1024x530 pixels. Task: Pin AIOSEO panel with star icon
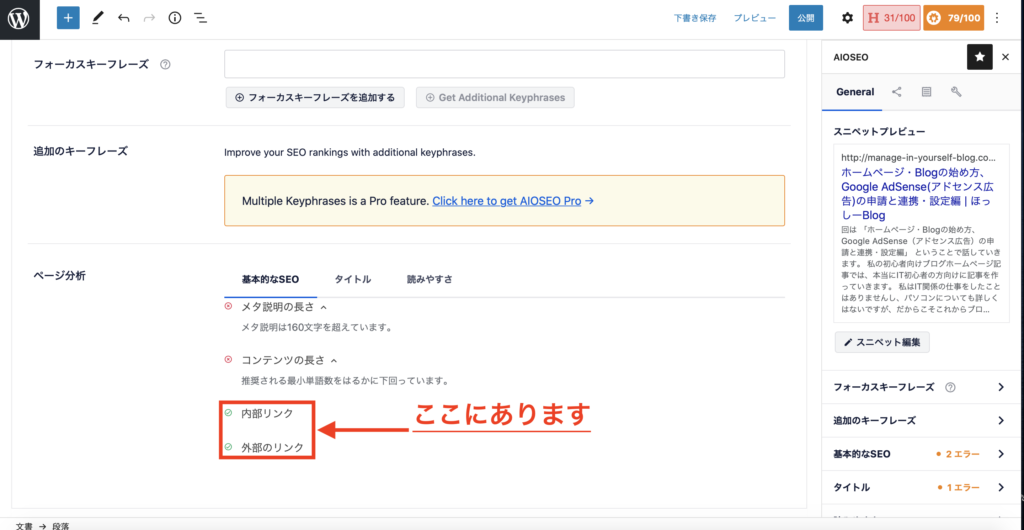[x=980, y=57]
